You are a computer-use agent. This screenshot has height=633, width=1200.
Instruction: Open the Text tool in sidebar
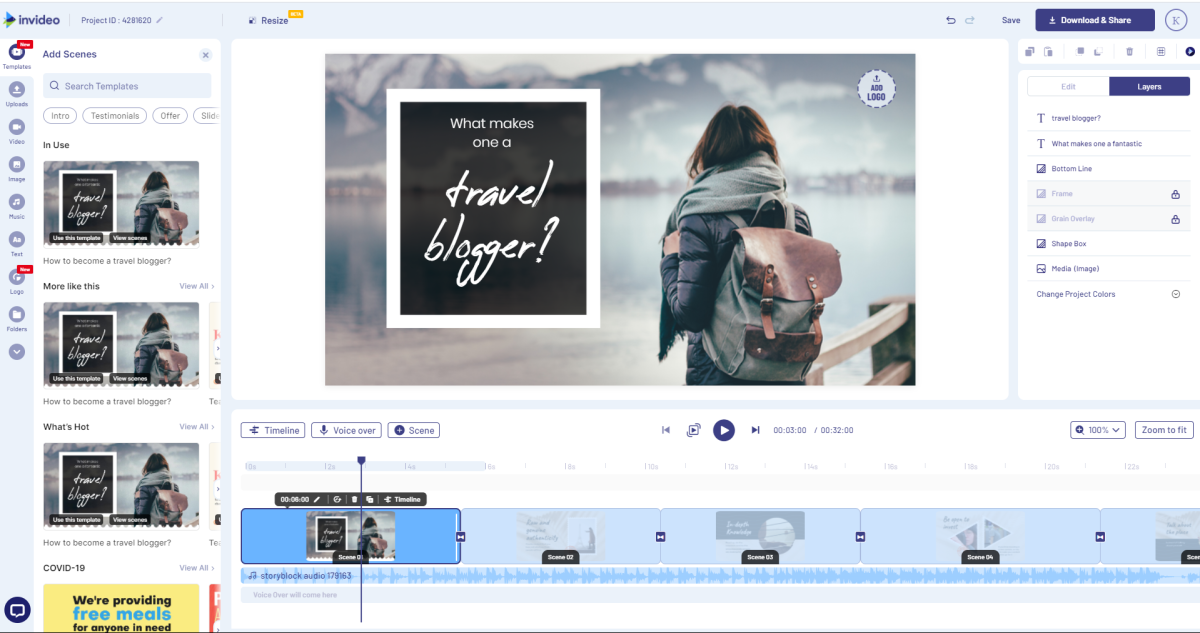pos(17,244)
